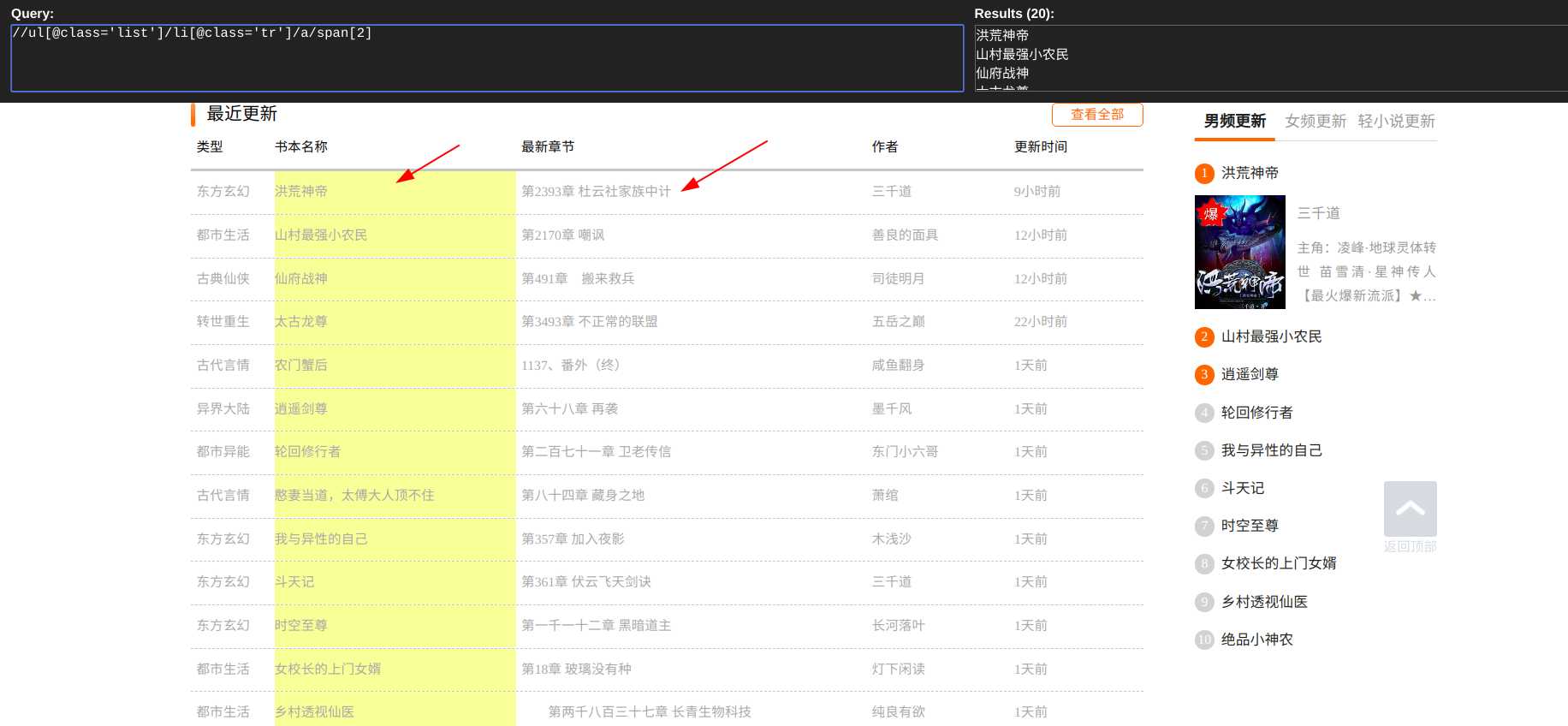Click rank 9 乡村透视仙医 in sidebar

click(1264, 602)
